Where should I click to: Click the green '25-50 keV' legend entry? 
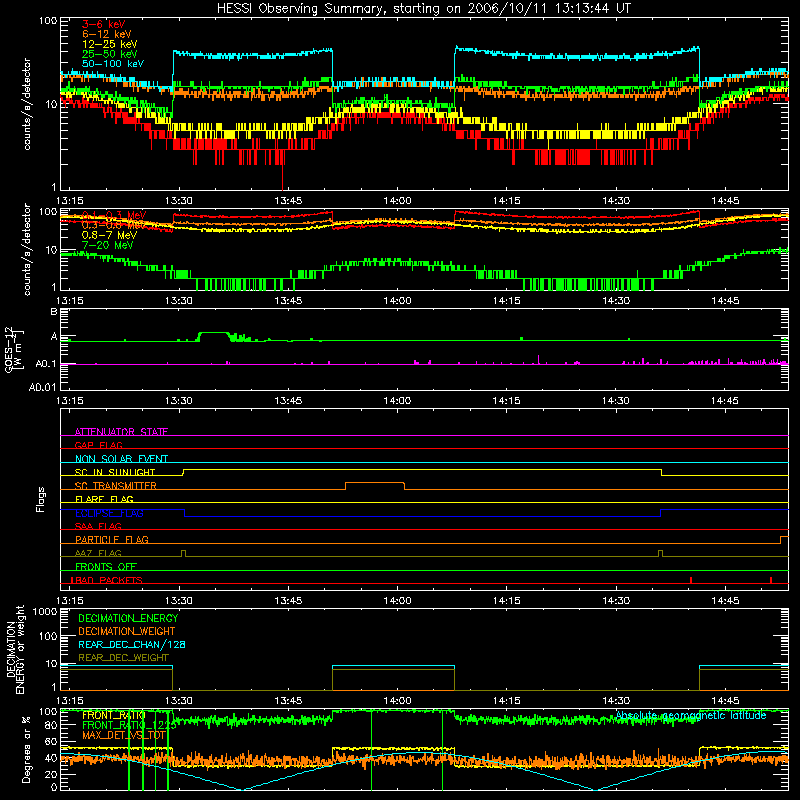[110, 54]
